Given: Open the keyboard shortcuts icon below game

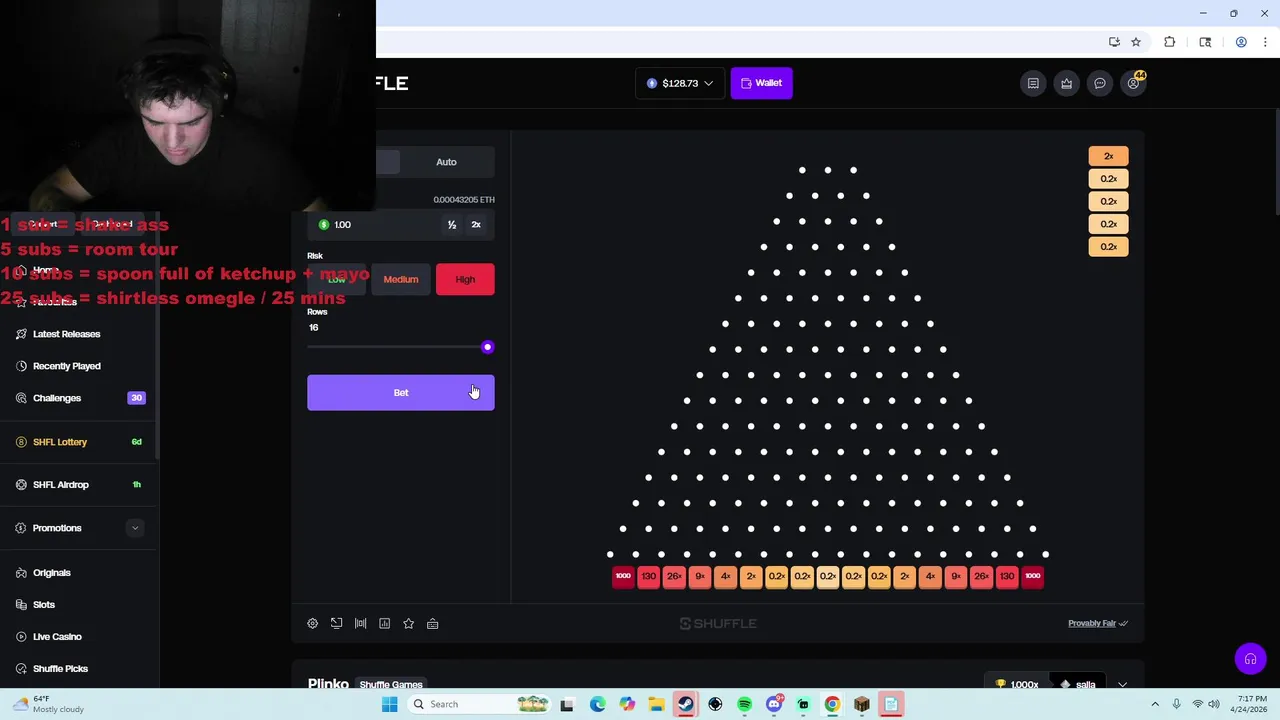Looking at the screenshot, I should pyautogui.click(x=432, y=623).
